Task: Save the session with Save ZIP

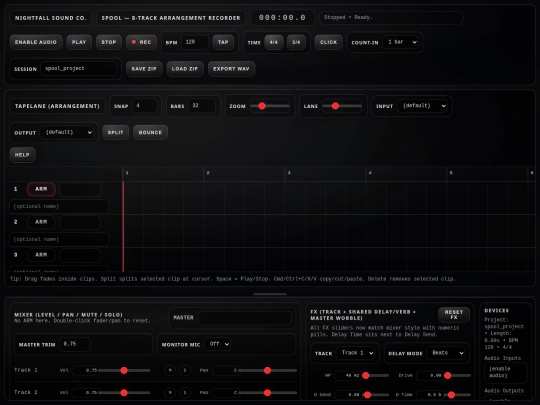Action: click(144, 69)
